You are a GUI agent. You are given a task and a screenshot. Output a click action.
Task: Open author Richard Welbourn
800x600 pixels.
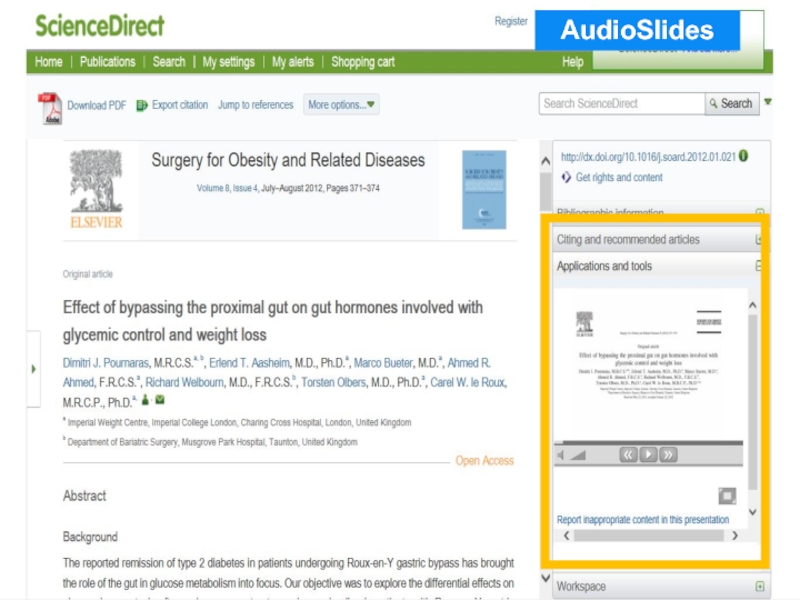(184, 382)
